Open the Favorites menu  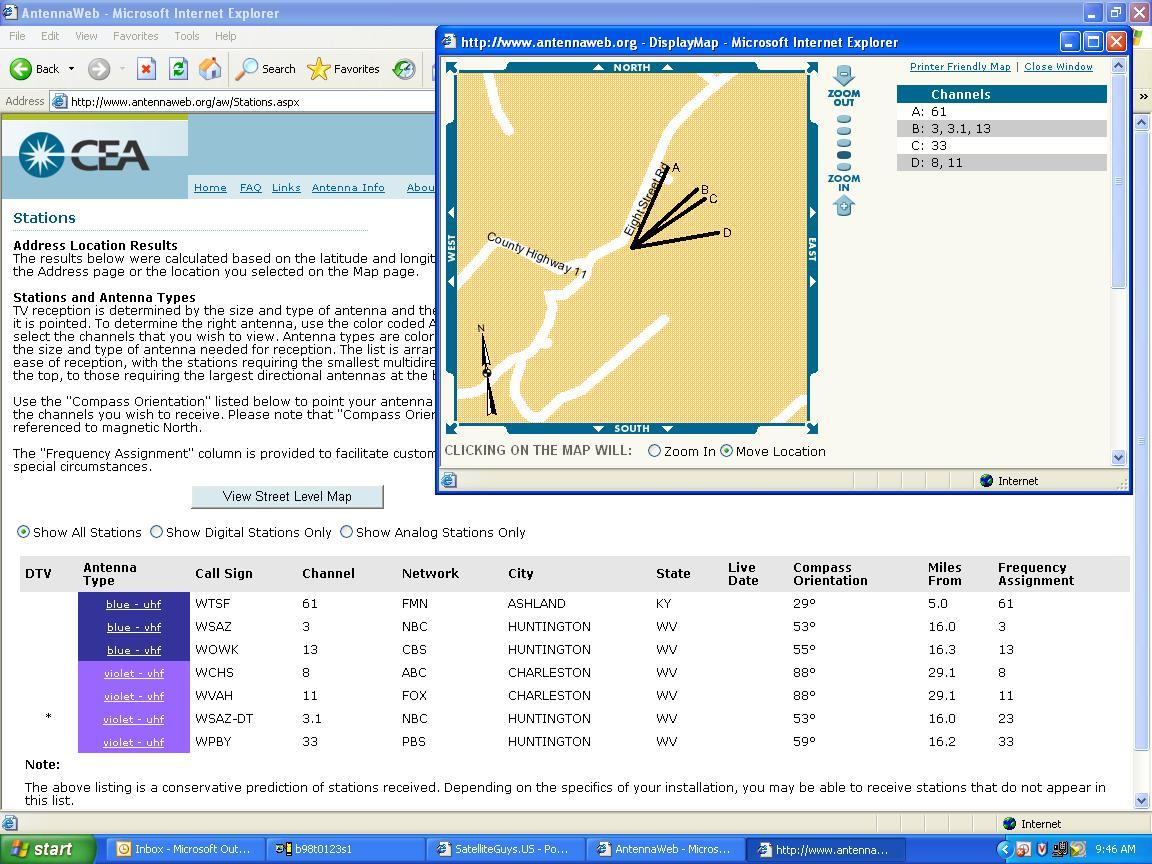[135, 36]
